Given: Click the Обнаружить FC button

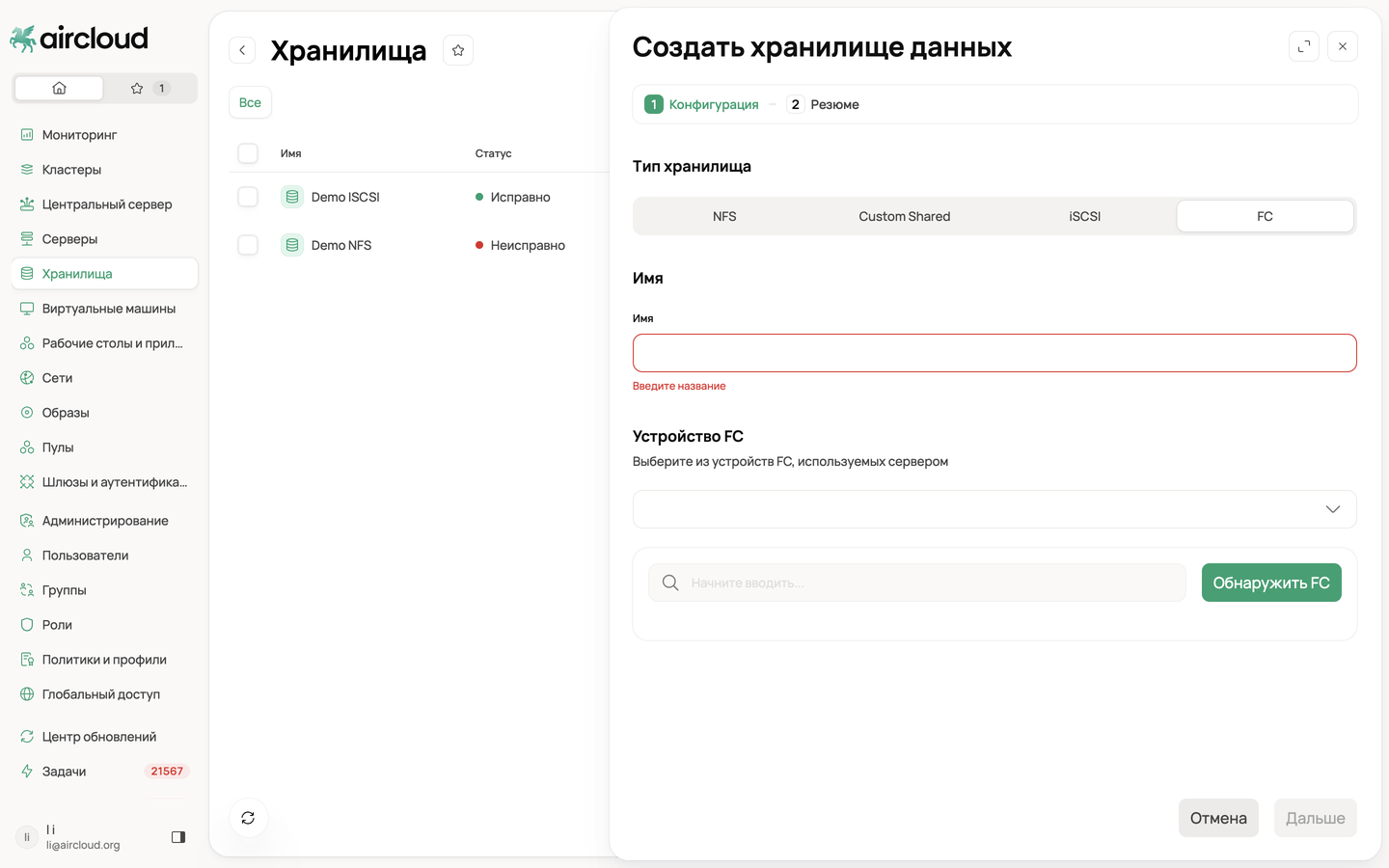Looking at the screenshot, I should coord(1271,583).
